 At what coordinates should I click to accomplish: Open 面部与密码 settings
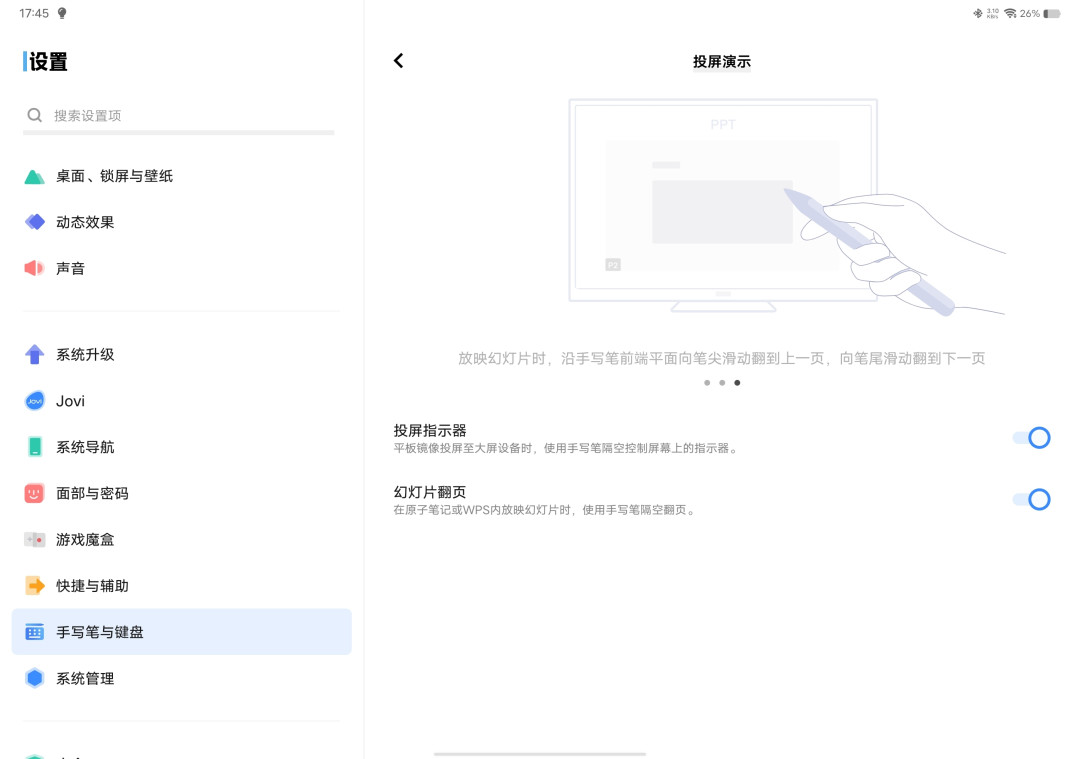[182, 493]
